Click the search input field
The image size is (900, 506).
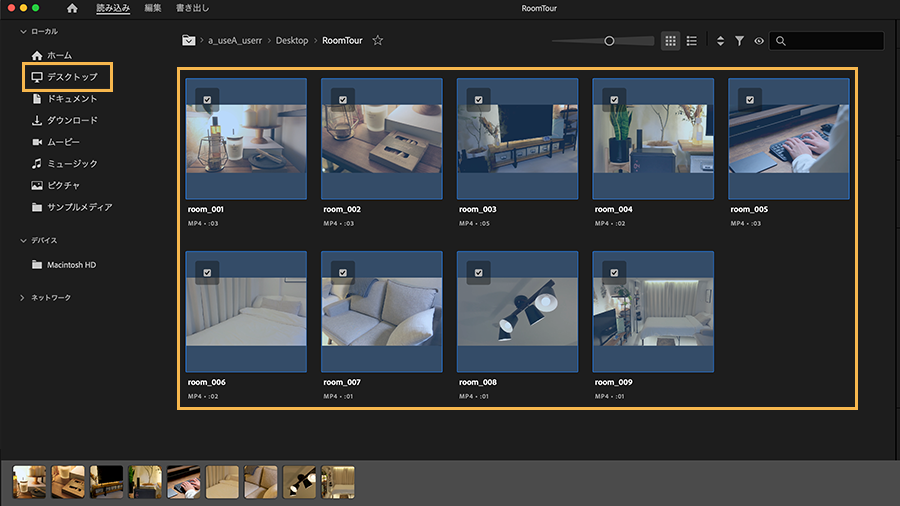click(x=832, y=41)
